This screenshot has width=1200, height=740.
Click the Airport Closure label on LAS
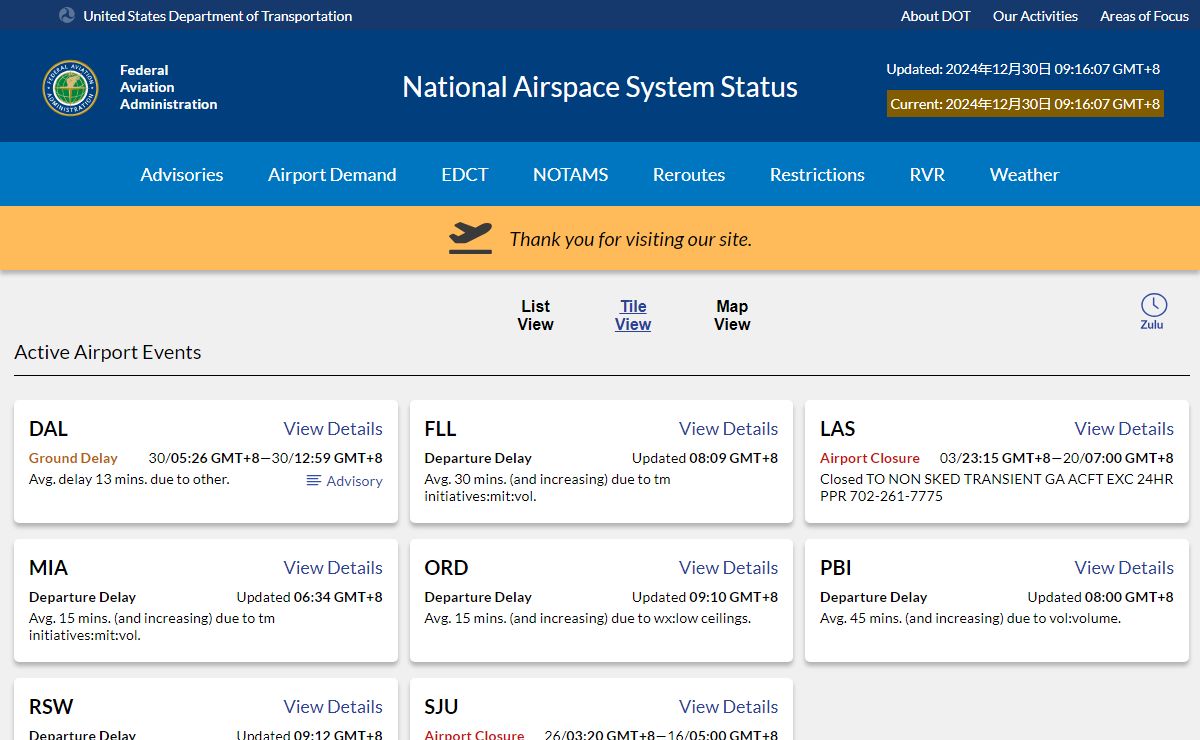tap(870, 458)
